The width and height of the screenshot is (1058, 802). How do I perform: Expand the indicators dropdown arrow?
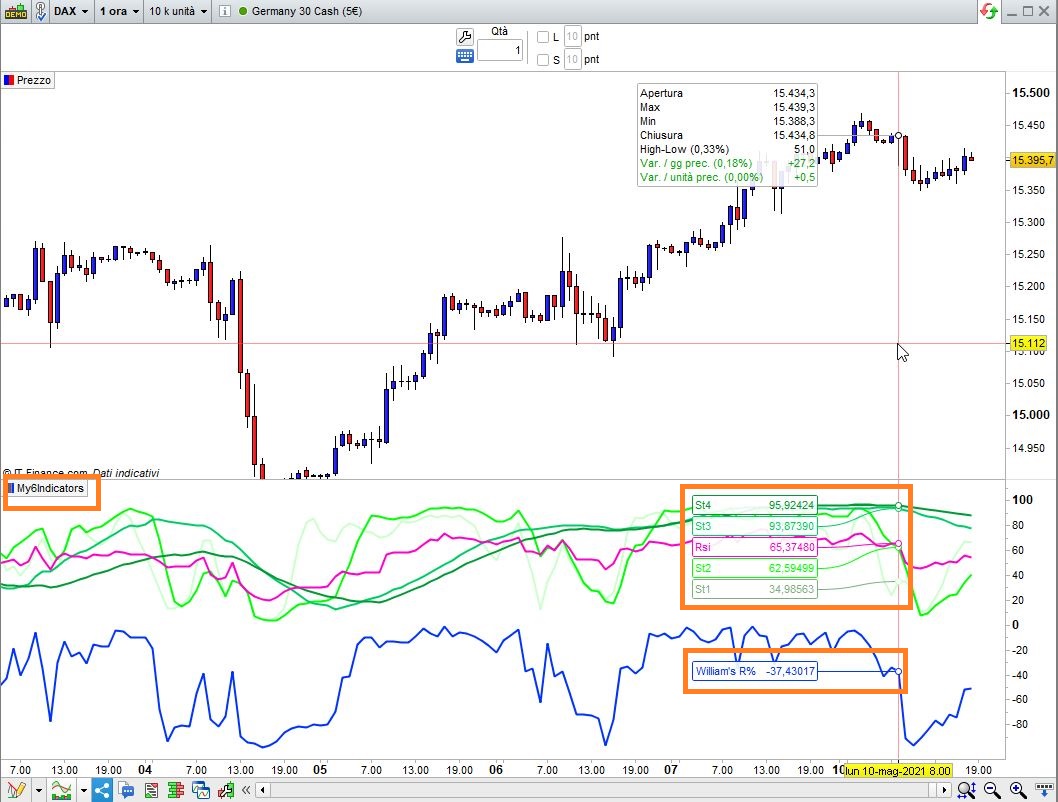[x=84, y=790]
